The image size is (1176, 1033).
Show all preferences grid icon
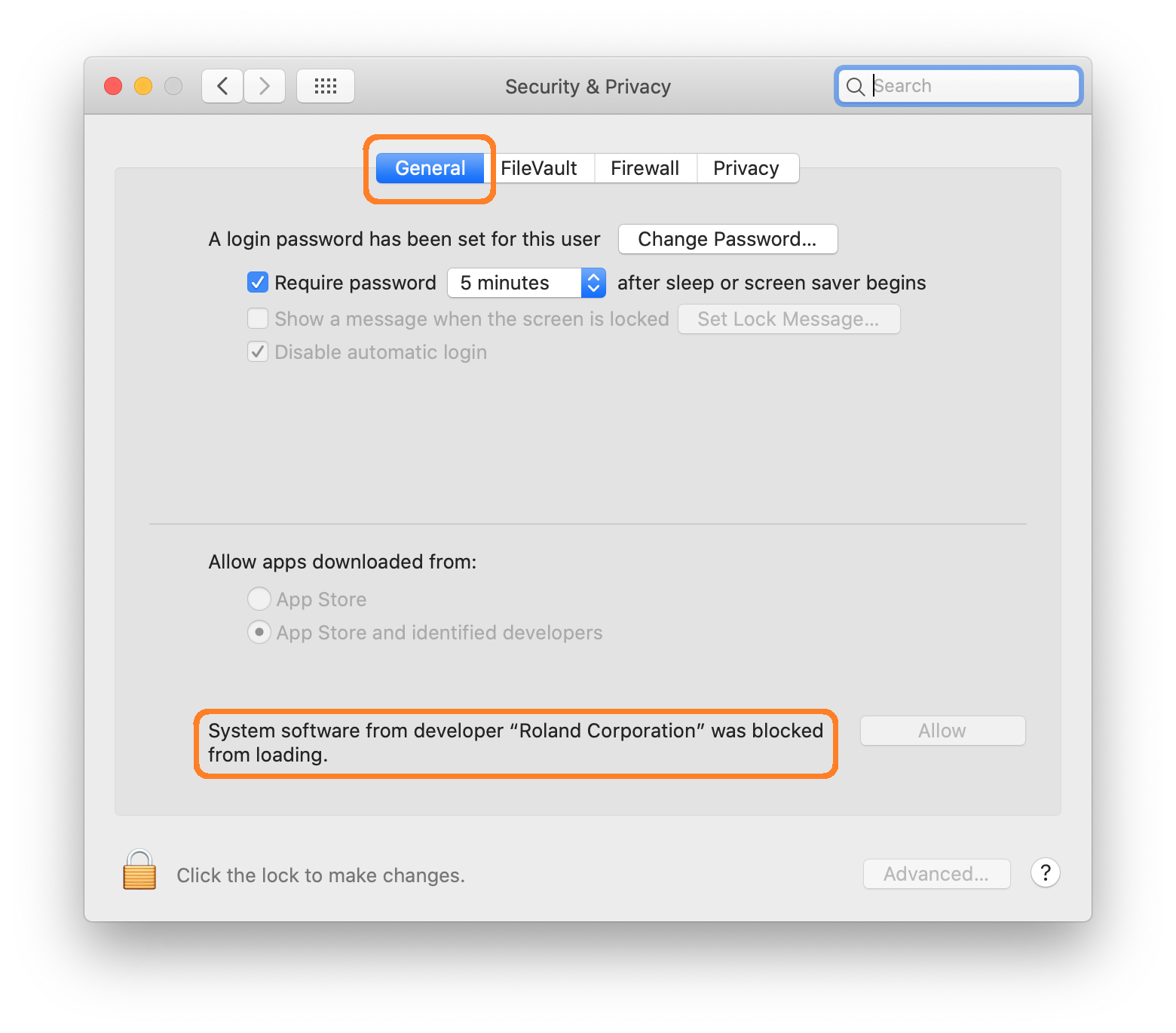pos(326,86)
